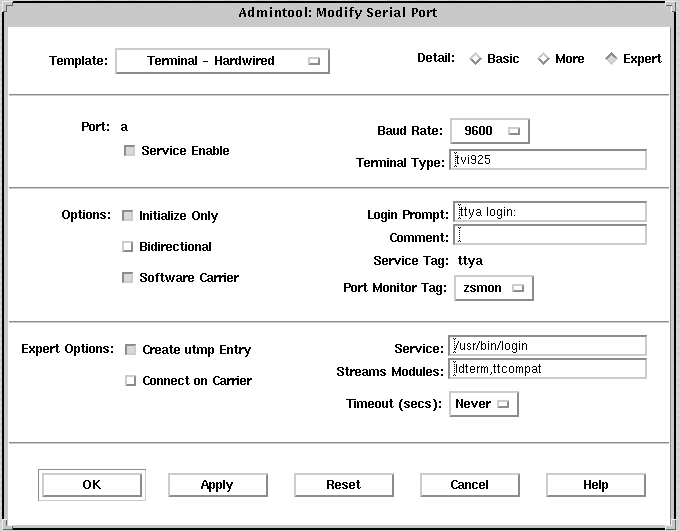Click the empty Comment input field
The image size is (679, 531).
pyautogui.click(x=550, y=235)
